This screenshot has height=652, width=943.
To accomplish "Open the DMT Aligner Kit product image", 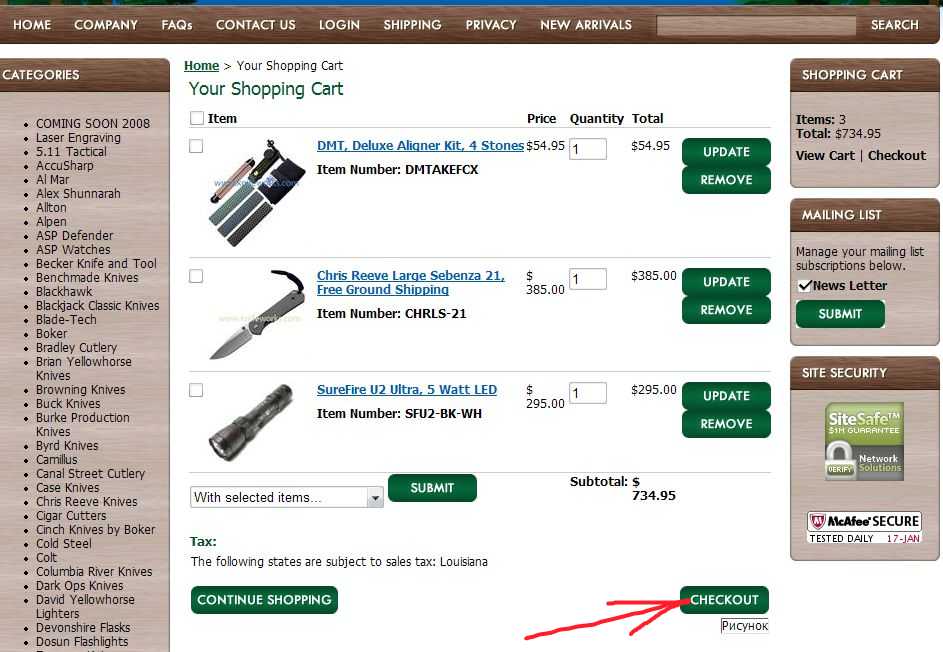I will click(255, 190).
